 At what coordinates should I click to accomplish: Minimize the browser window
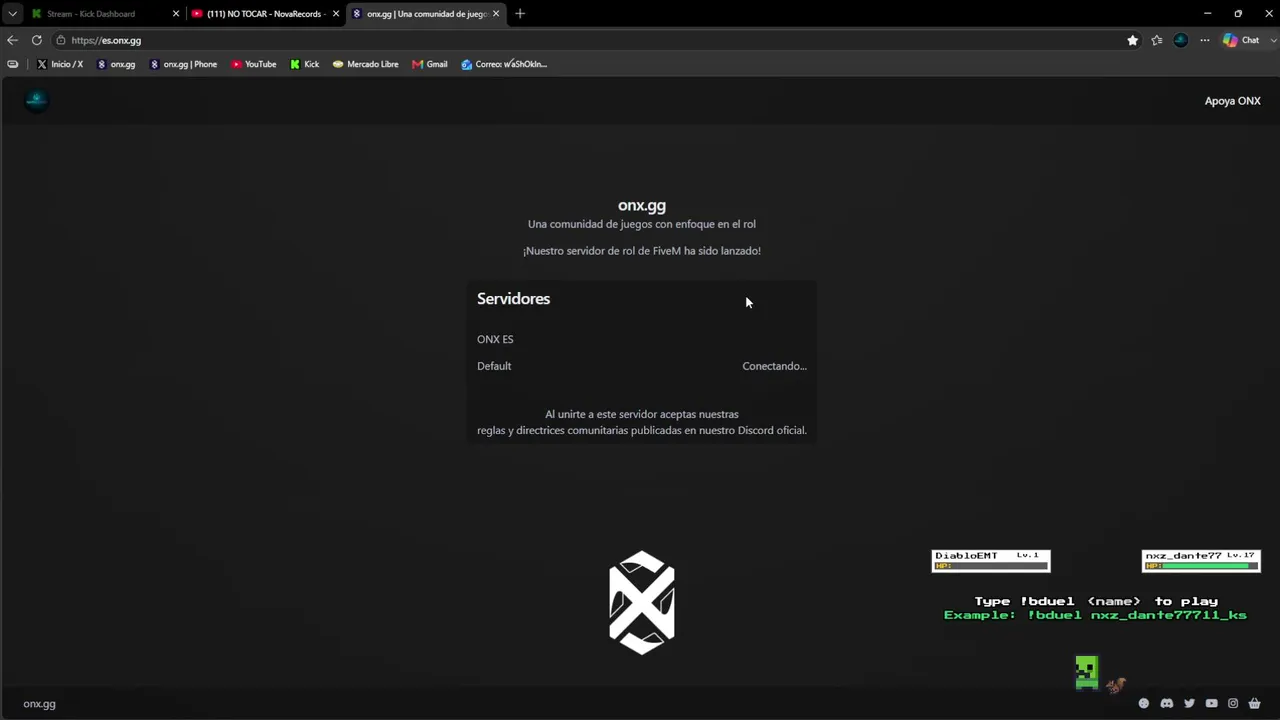(x=1208, y=14)
